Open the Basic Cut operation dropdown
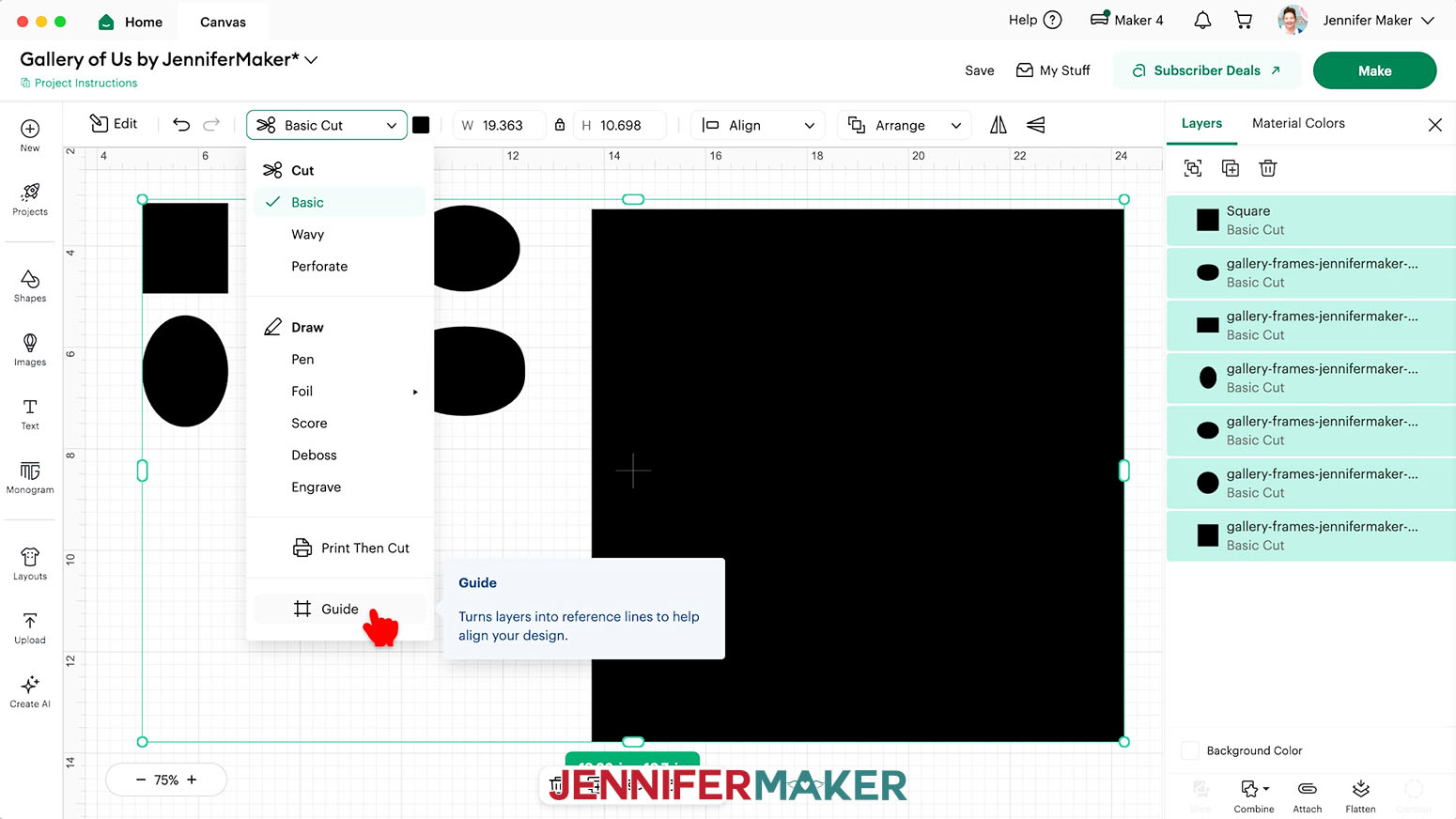Viewport: 1456px width, 819px height. [x=327, y=125]
